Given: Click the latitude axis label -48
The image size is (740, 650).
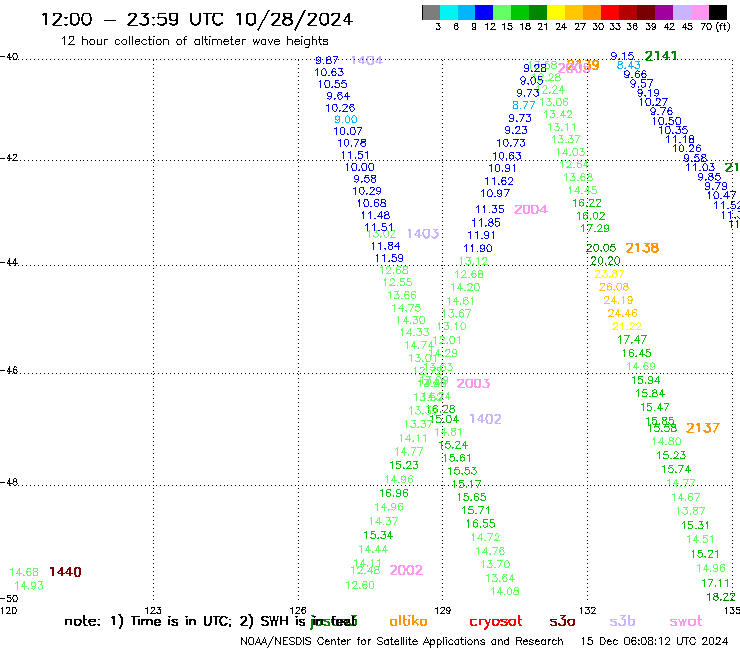Looking at the screenshot, I should tap(9, 482).
